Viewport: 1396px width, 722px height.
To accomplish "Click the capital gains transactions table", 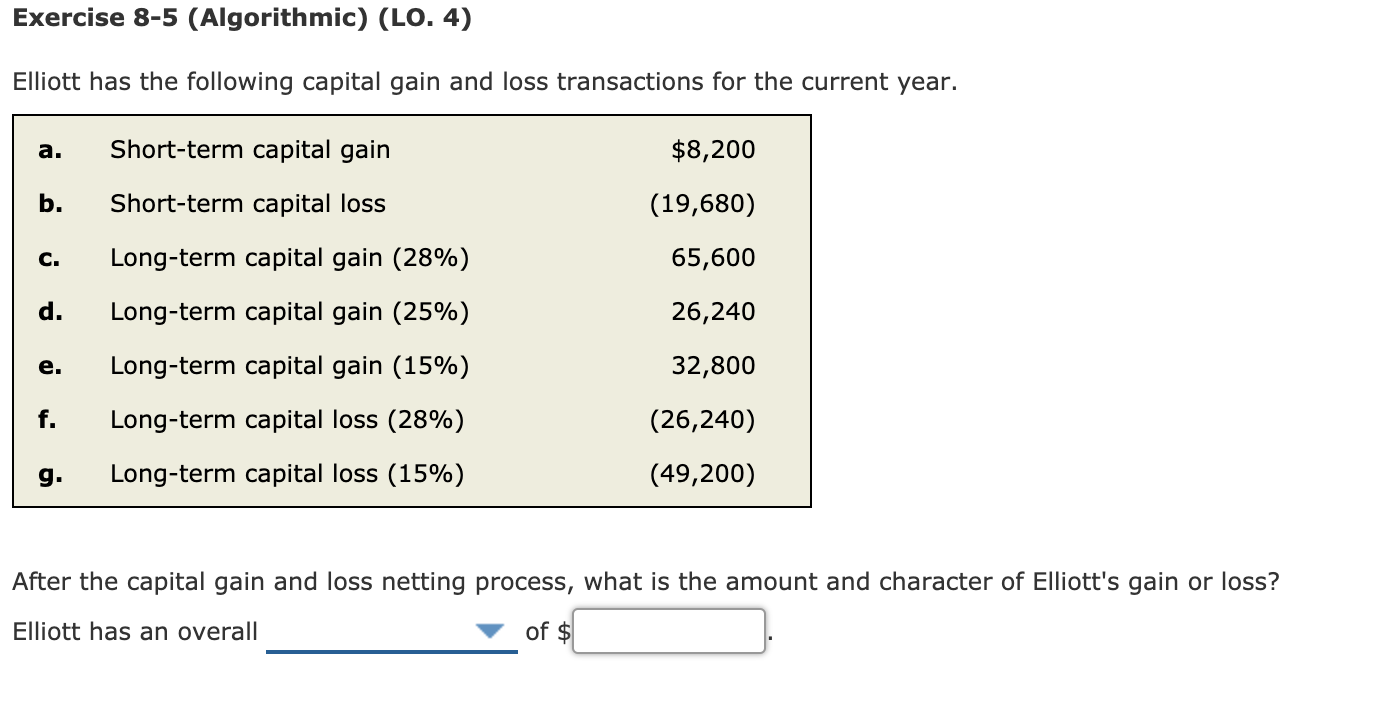I will 410,310.
